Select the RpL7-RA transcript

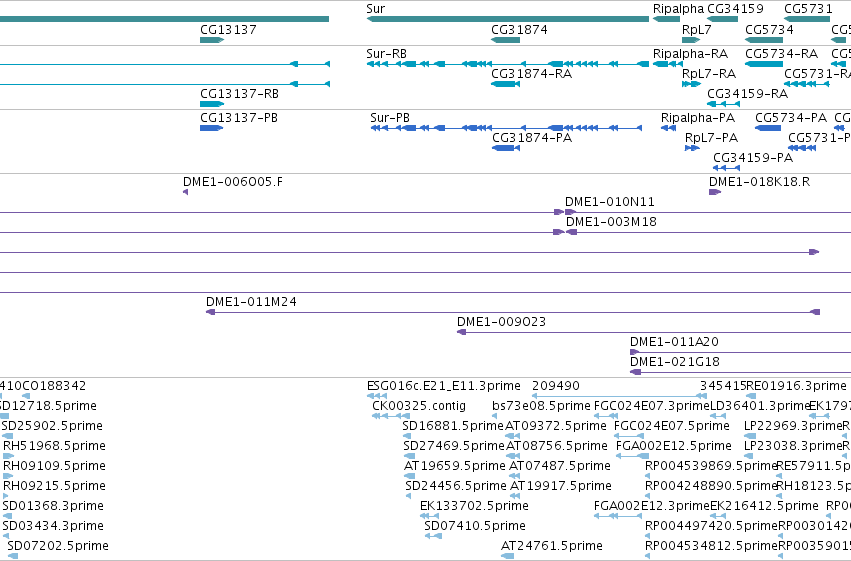(x=691, y=84)
